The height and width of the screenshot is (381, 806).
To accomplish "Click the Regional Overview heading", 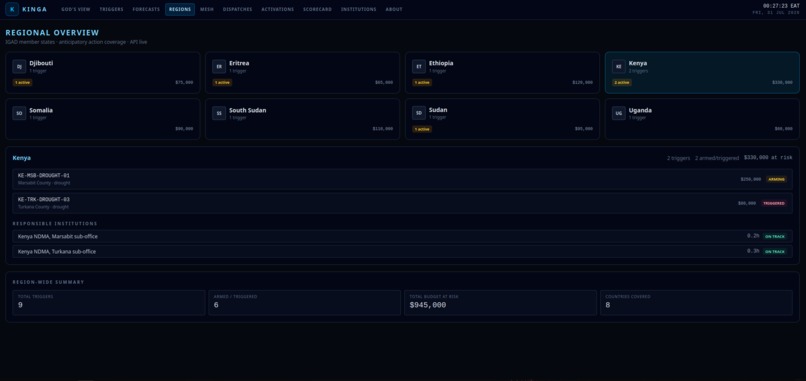I will (x=52, y=33).
